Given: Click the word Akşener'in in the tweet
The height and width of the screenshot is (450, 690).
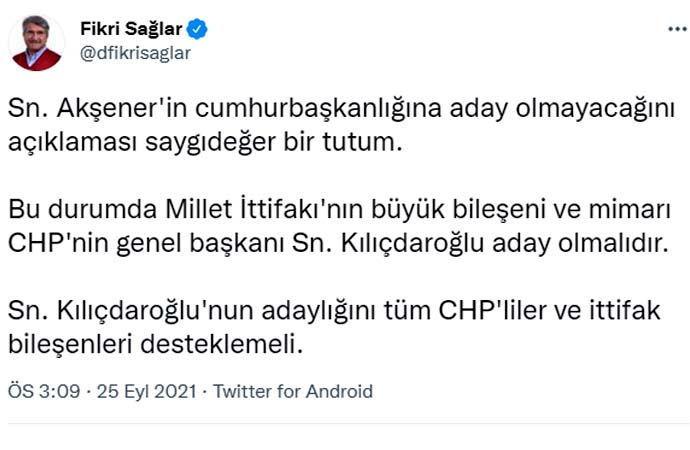Looking at the screenshot, I should pyautogui.click(x=102, y=108).
